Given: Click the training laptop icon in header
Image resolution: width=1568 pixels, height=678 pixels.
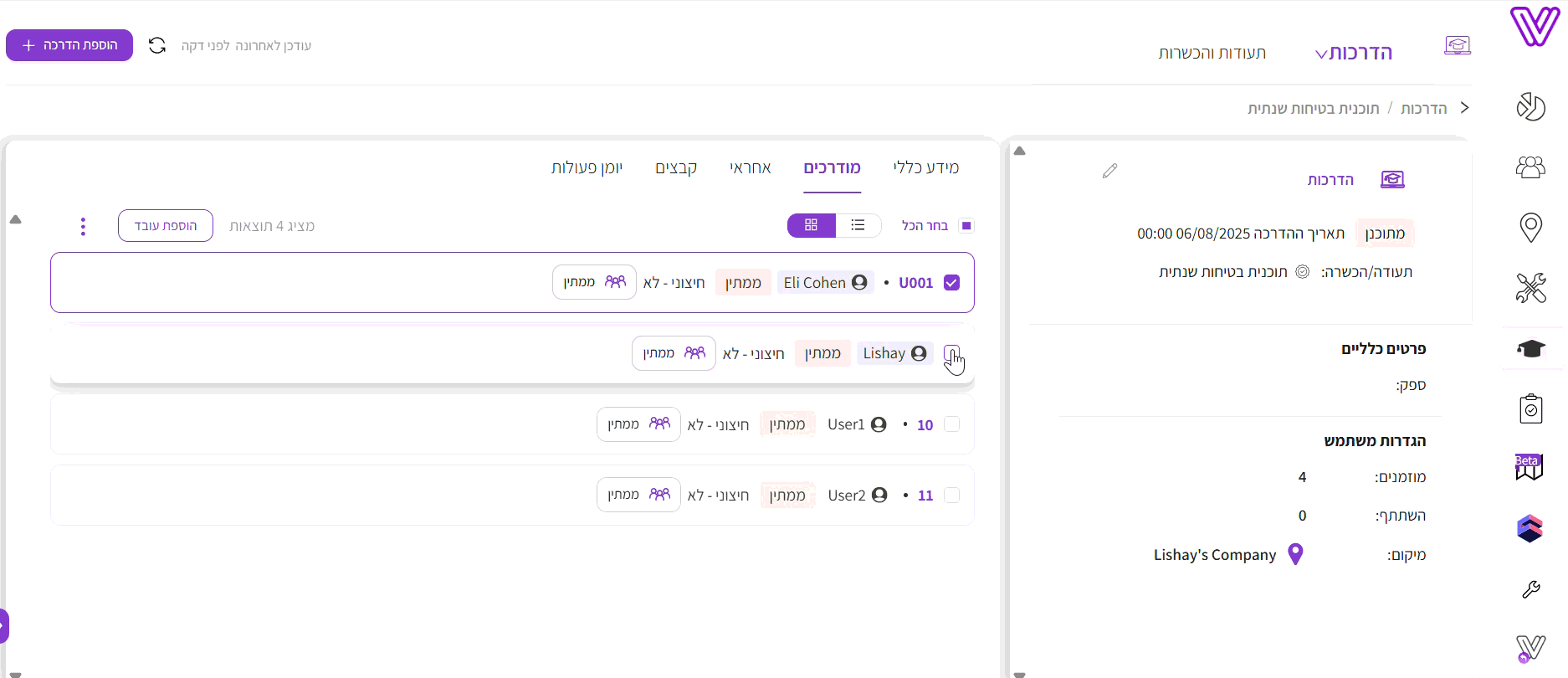Looking at the screenshot, I should pyautogui.click(x=1458, y=45).
